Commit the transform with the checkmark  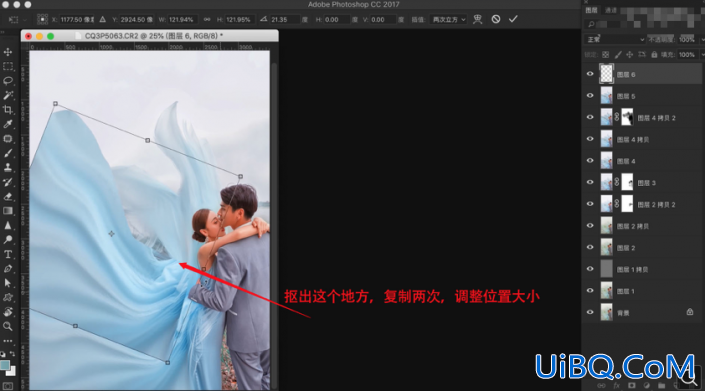click(x=513, y=19)
